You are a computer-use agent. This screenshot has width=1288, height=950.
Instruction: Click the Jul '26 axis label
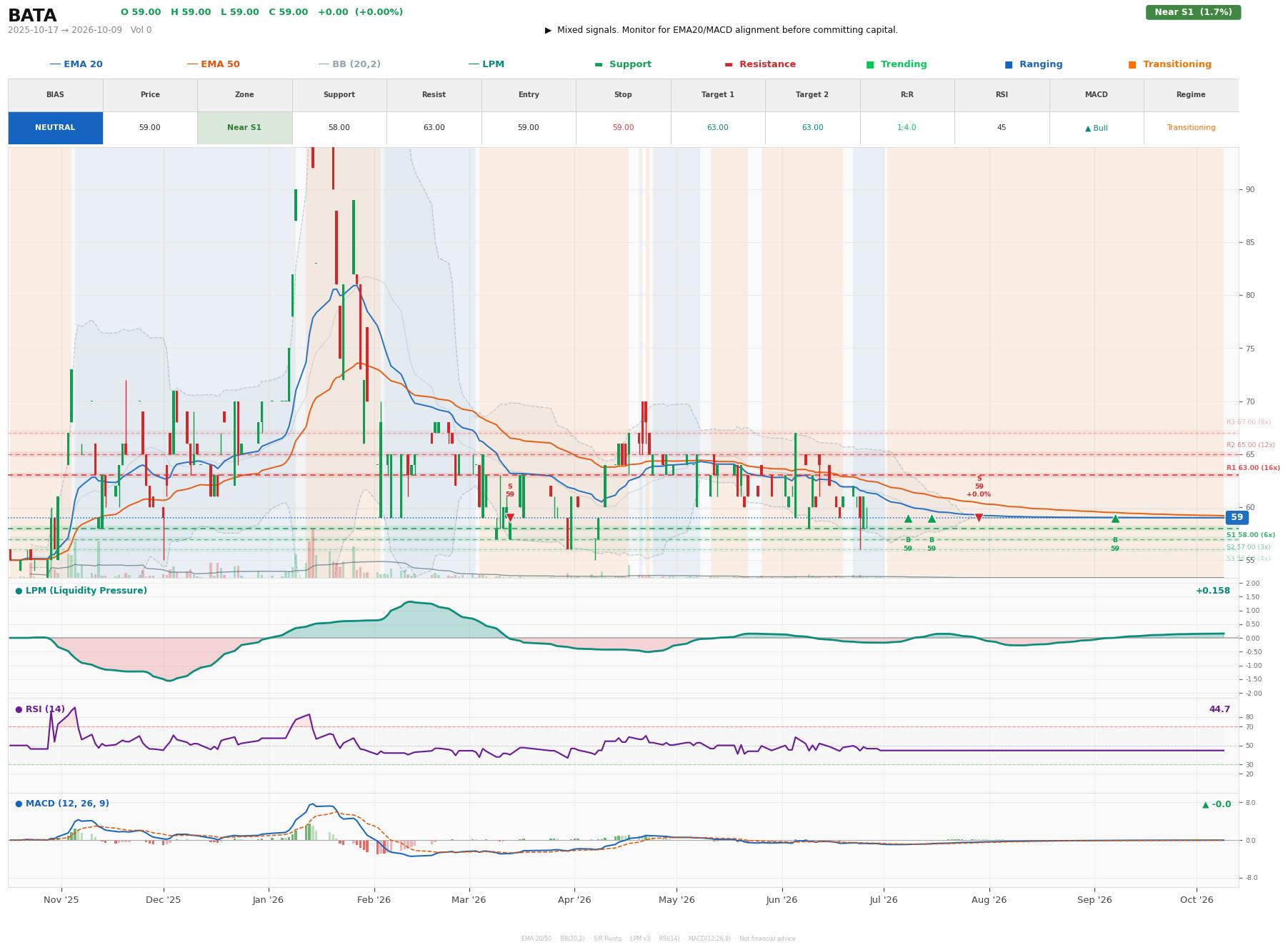tap(884, 900)
